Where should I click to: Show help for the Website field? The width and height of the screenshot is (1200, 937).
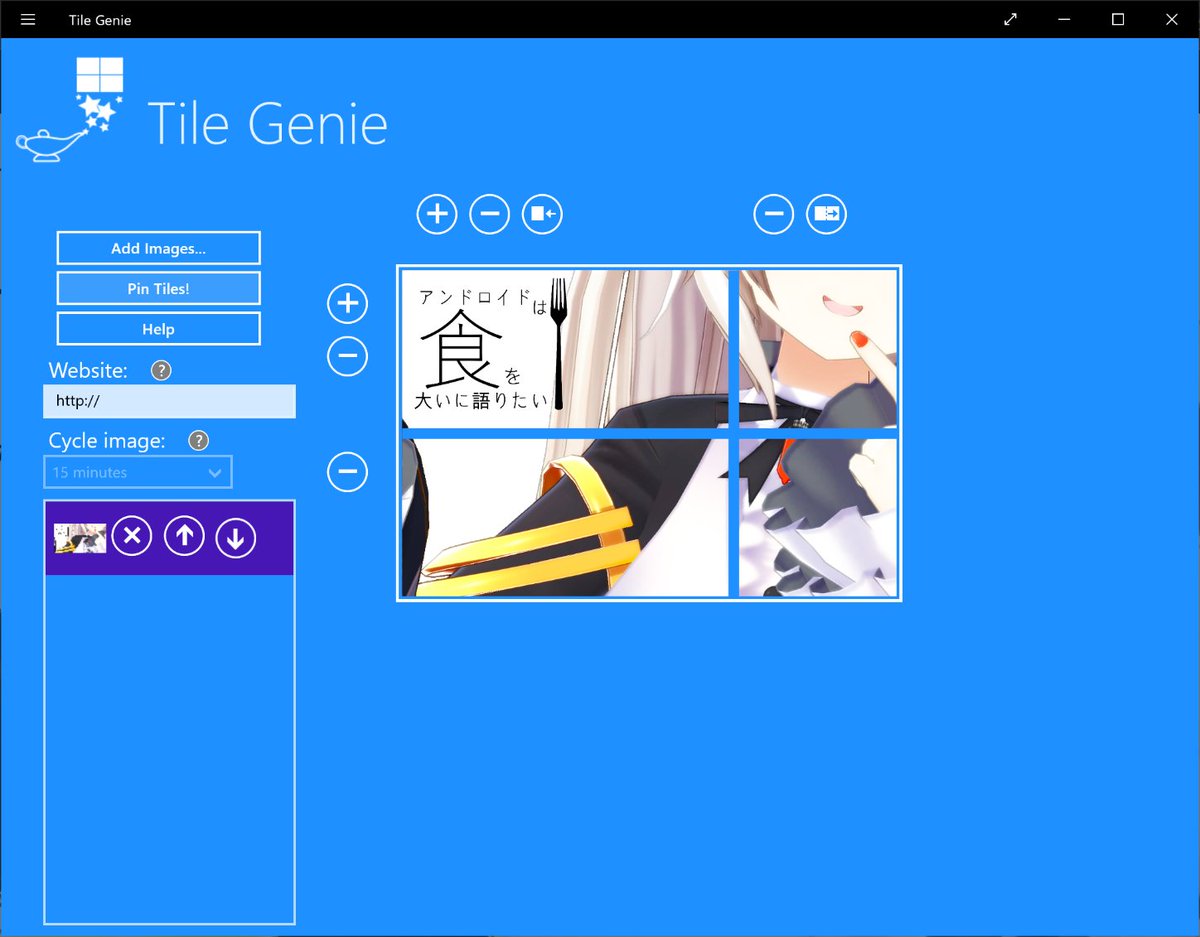(161, 370)
